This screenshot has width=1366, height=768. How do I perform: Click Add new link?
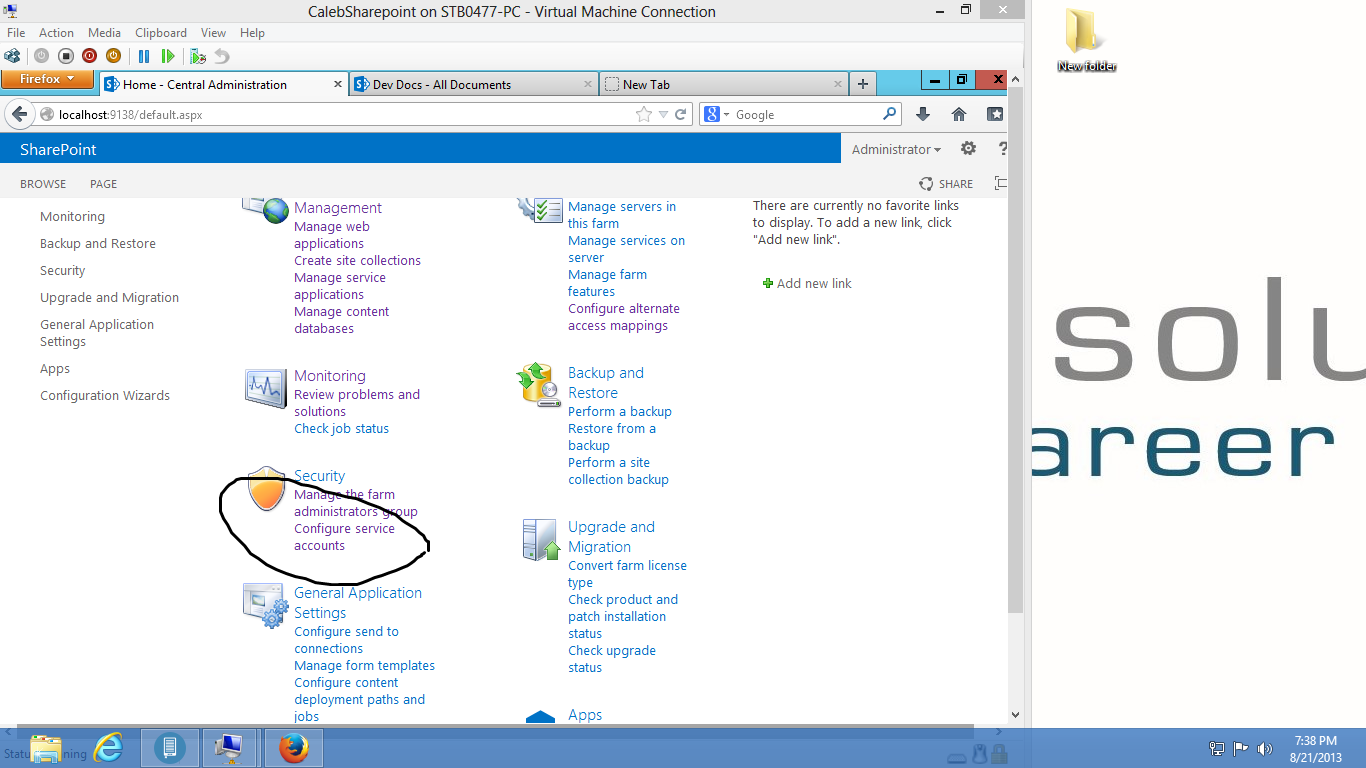coord(814,283)
